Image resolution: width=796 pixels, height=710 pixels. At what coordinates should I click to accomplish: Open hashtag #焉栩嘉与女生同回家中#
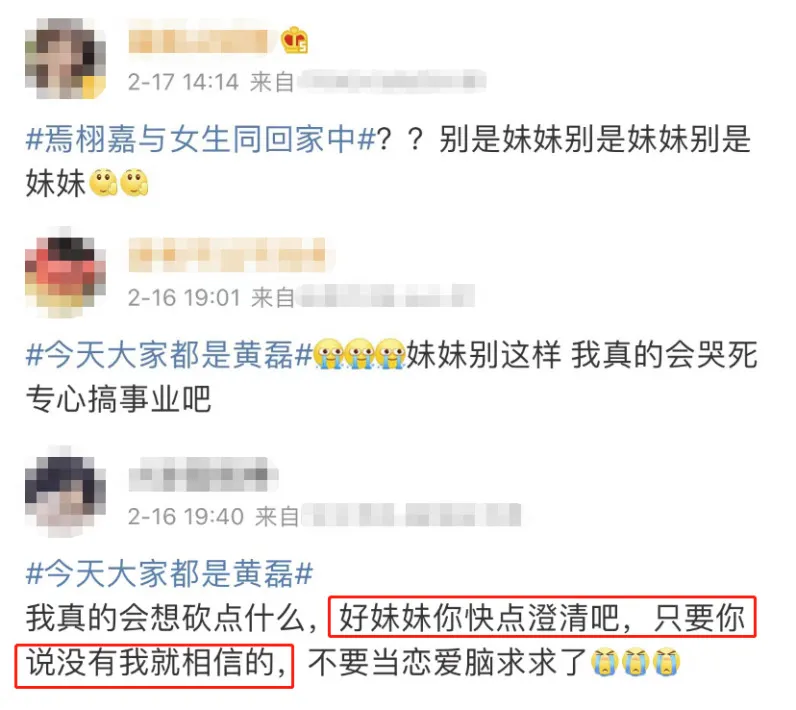(x=201, y=139)
